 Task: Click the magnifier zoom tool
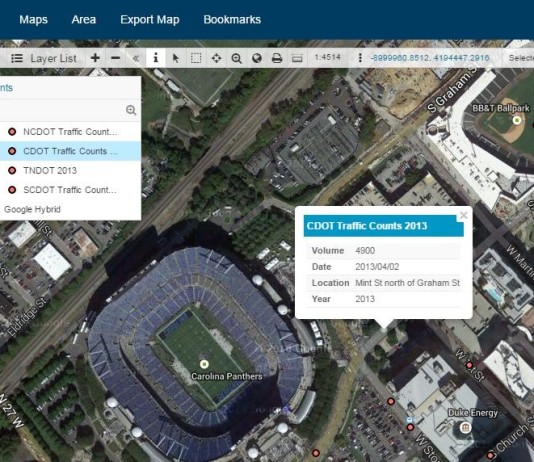click(x=236, y=58)
